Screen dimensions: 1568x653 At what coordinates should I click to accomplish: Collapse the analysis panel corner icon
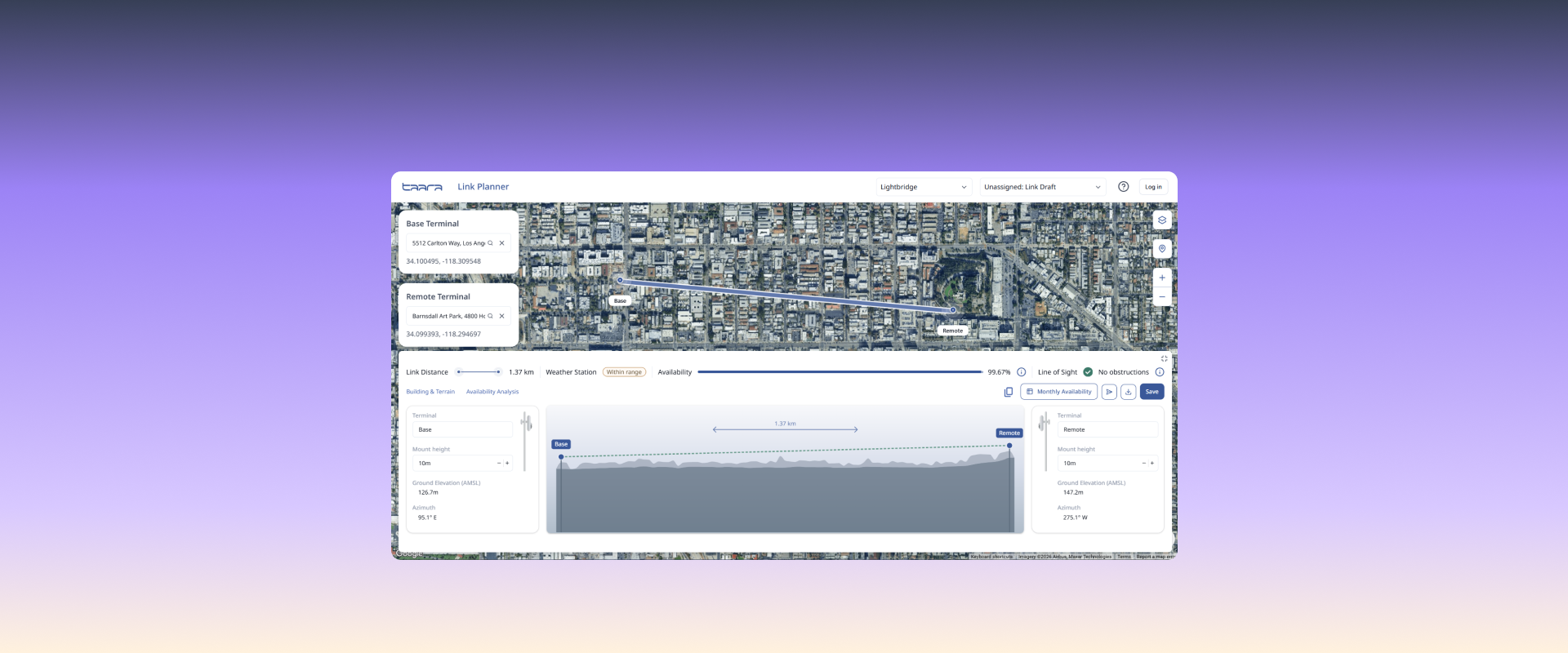(1164, 358)
